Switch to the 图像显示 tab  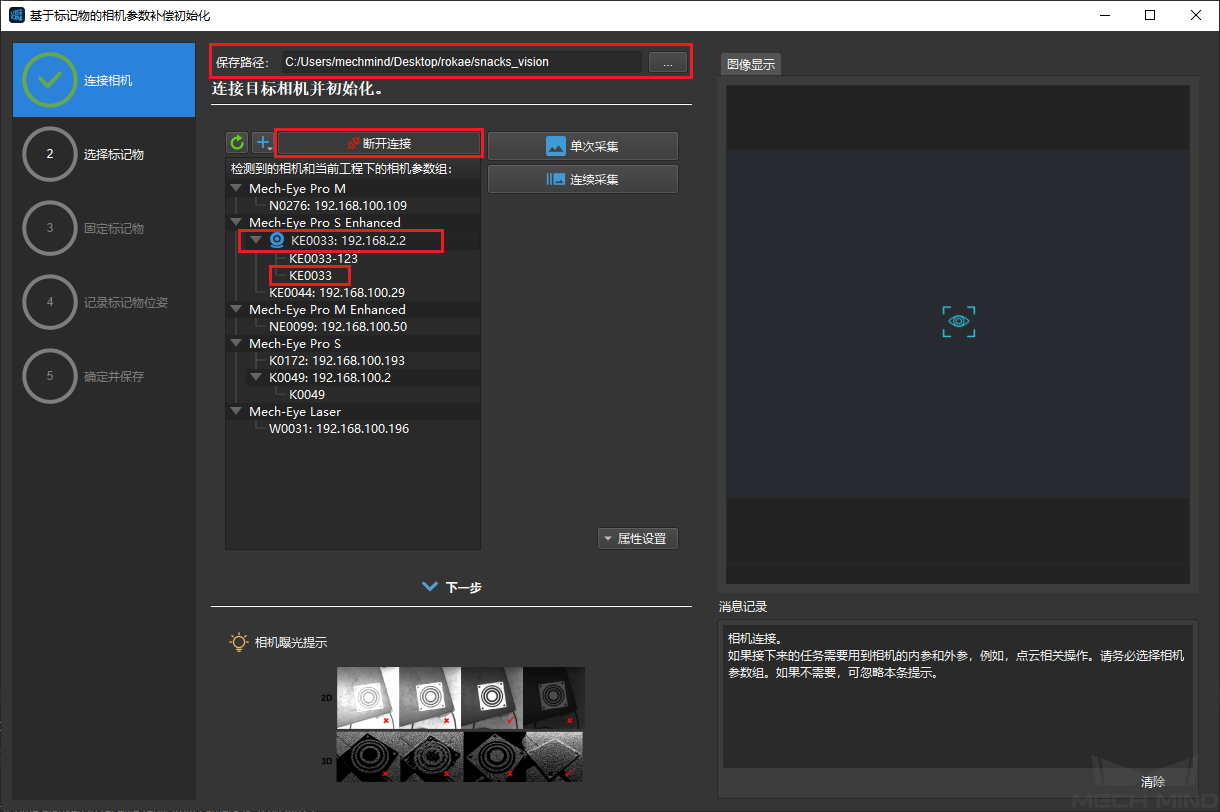point(751,64)
